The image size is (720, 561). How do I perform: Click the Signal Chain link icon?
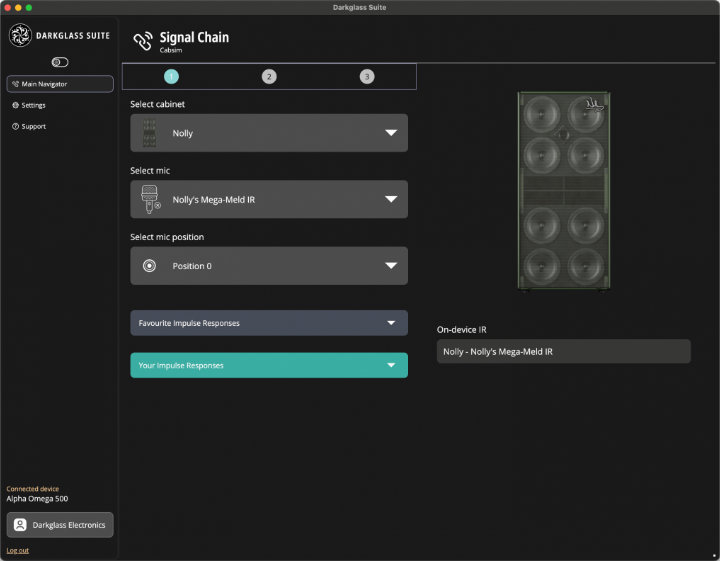[x=143, y=41]
